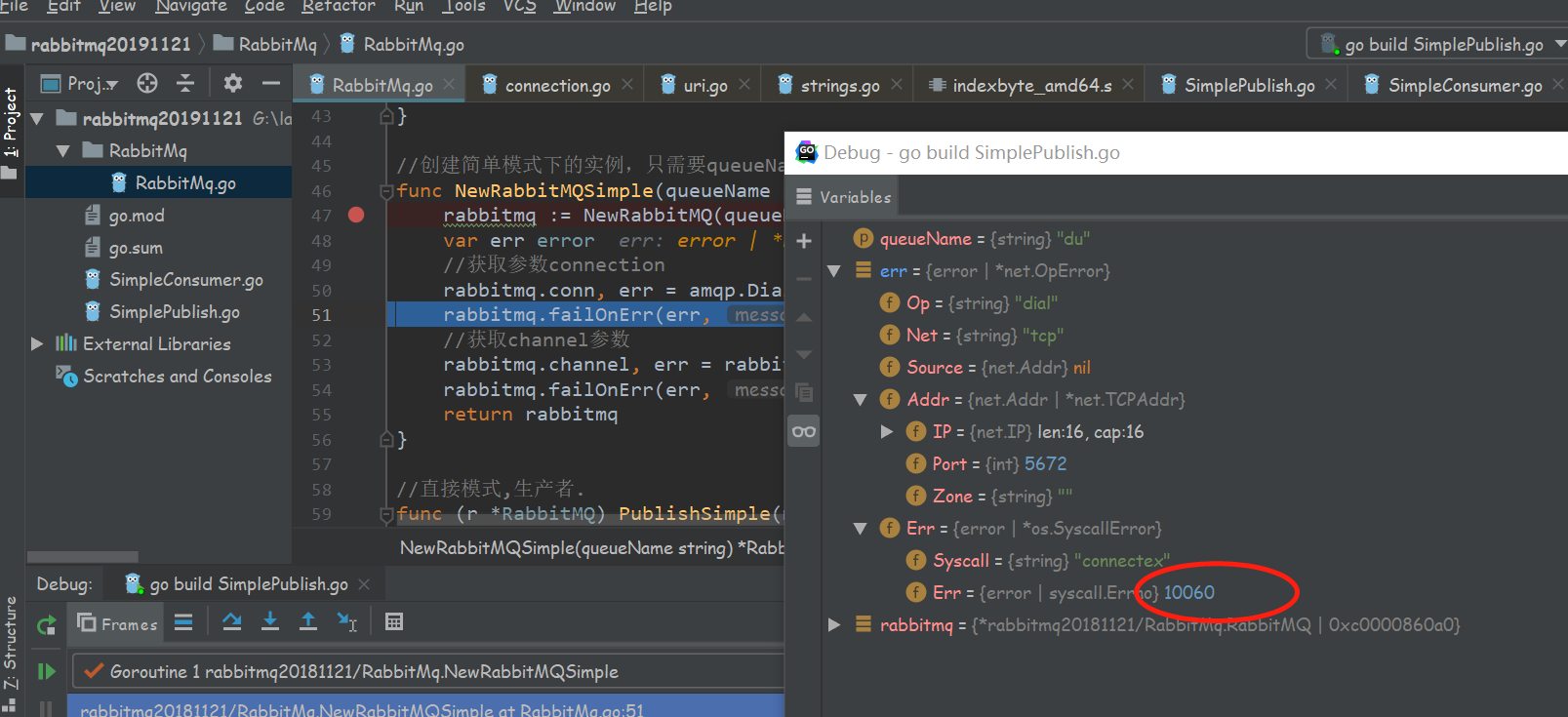Open the Project view dropdown

click(x=80, y=84)
